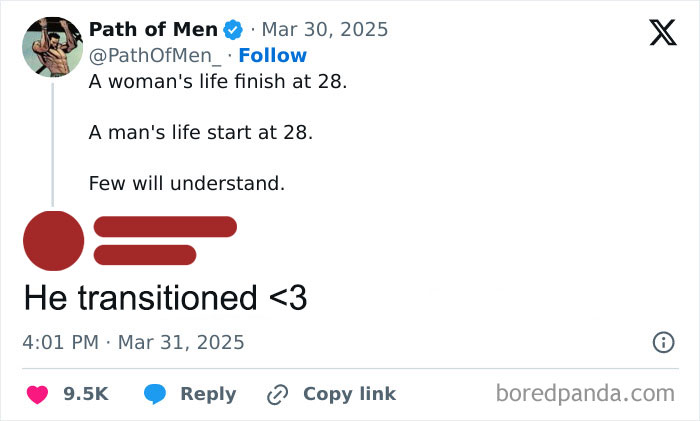Click the red redacted reply avatar
700x421 pixels.
tap(53, 241)
